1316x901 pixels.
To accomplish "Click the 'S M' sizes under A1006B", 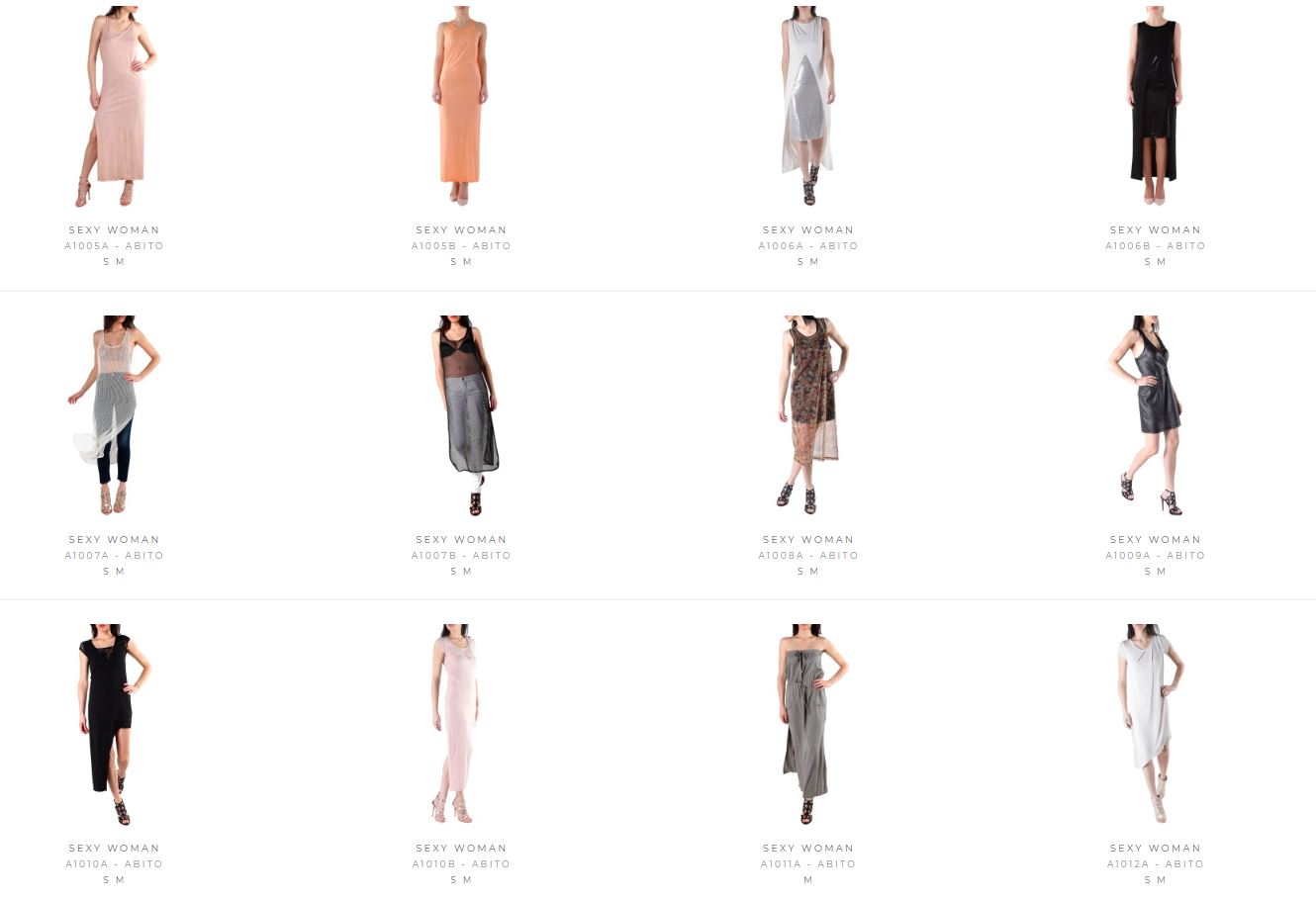I will (1155, 262).
